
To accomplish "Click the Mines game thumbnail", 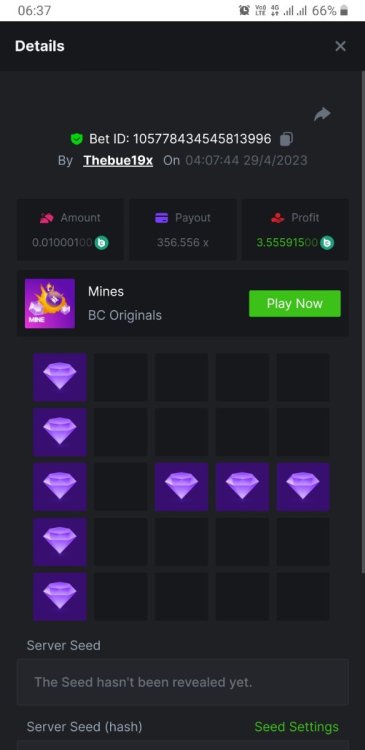I will [x=50, y=303].
